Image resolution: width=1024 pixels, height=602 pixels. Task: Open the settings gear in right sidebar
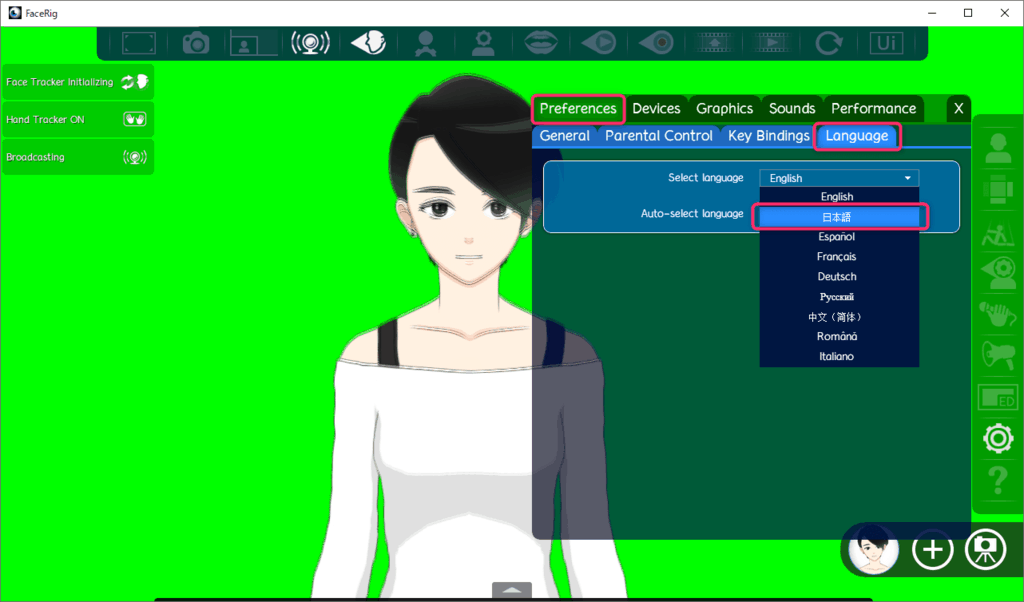[997, 438]
